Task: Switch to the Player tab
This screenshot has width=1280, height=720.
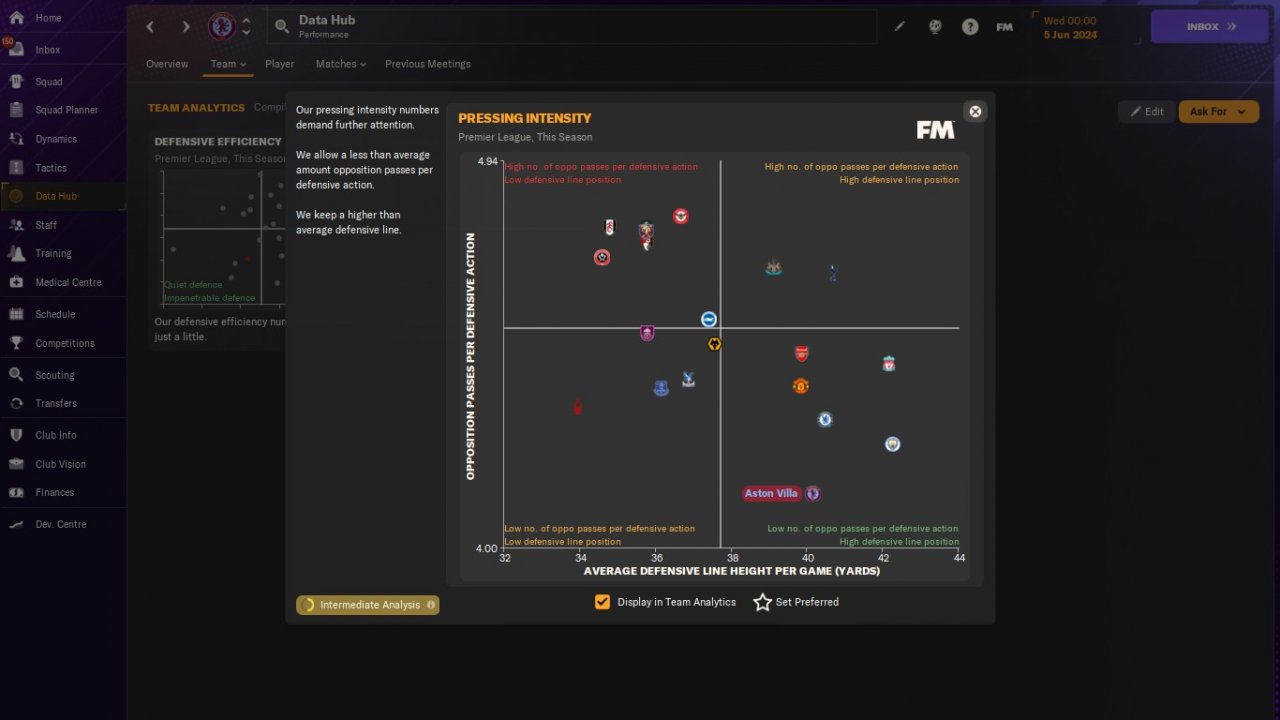Action: [x=280, y=64]
